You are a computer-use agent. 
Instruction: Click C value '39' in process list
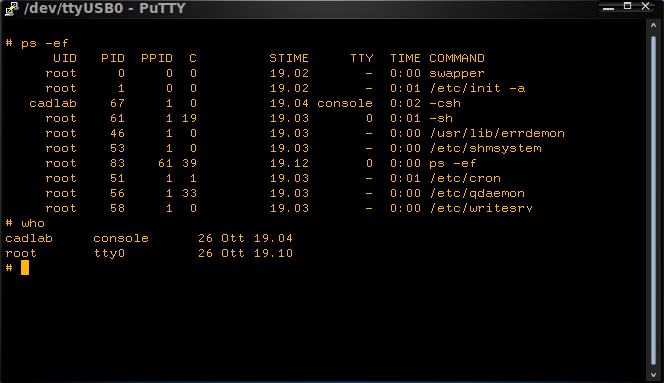click(189, 163)
